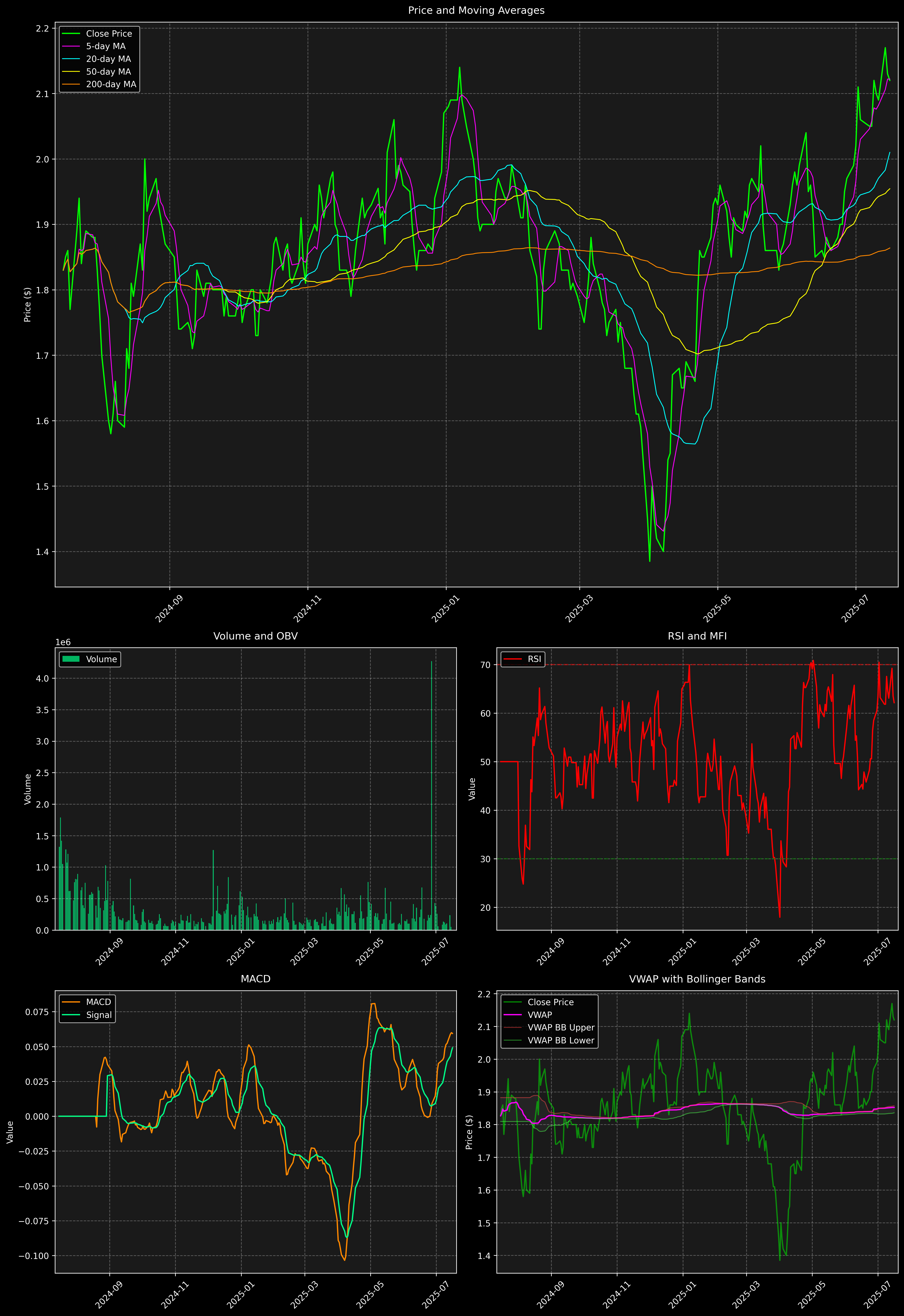
Task: Click the '50' tick on the RSI chart
Action: 485,762
